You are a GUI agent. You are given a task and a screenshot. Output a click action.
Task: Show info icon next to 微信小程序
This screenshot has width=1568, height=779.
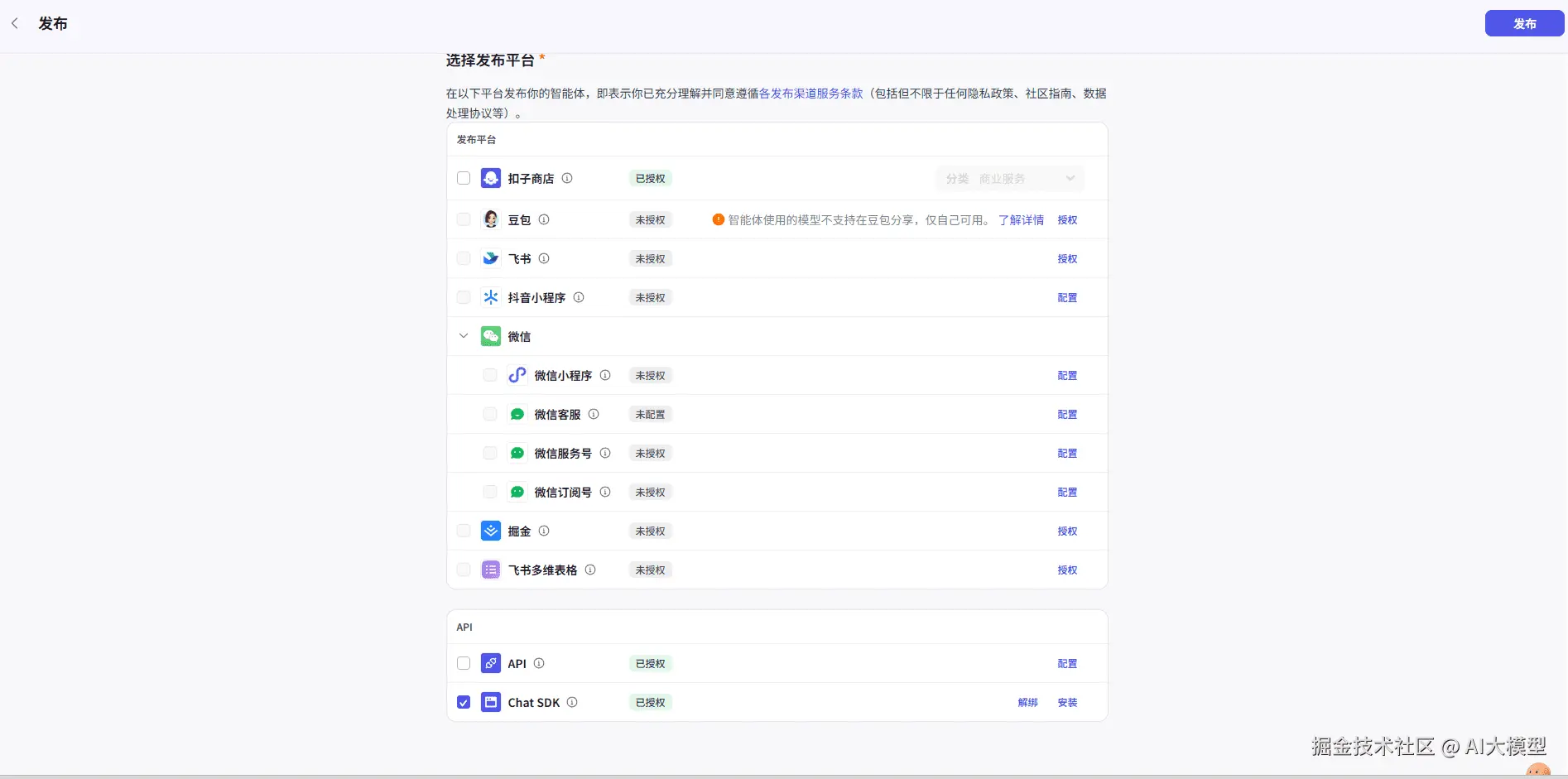click(605, 375)
